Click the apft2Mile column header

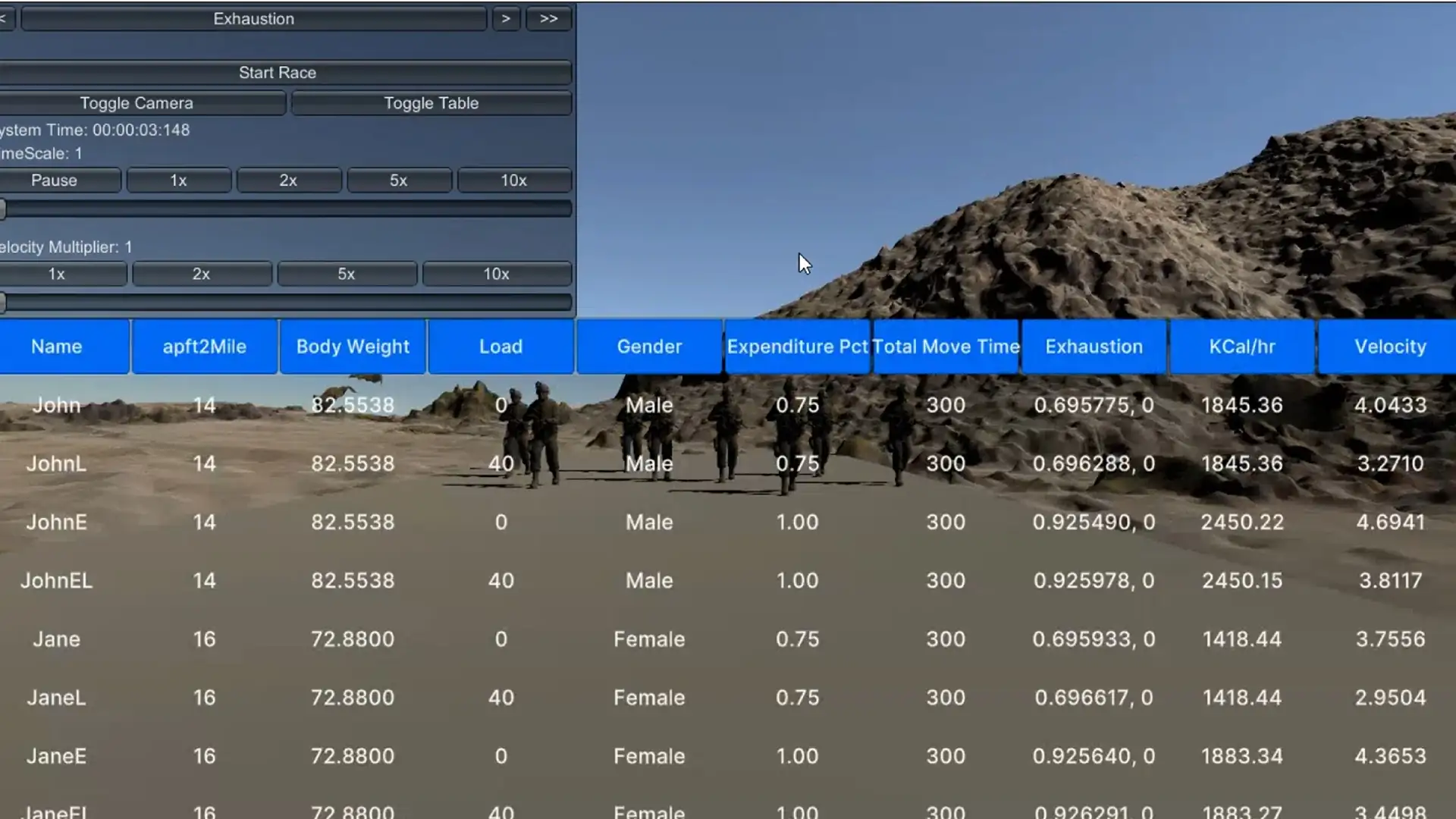(x=204, y=347)
